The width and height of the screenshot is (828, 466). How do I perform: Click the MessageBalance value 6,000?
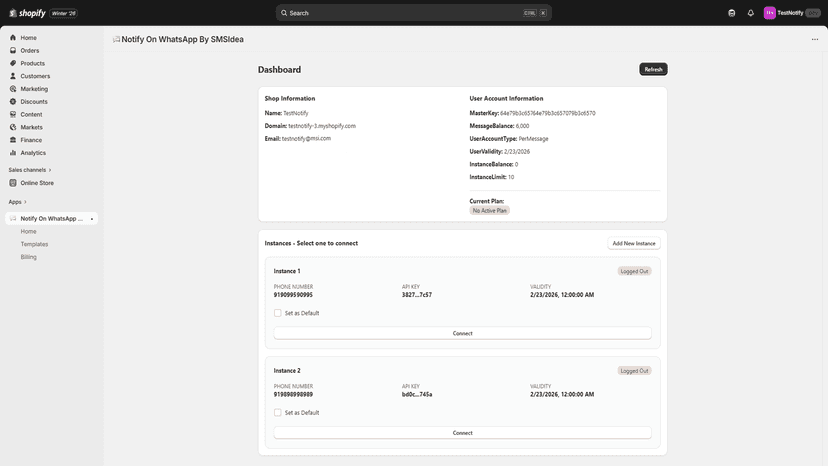tap(522, 126)
